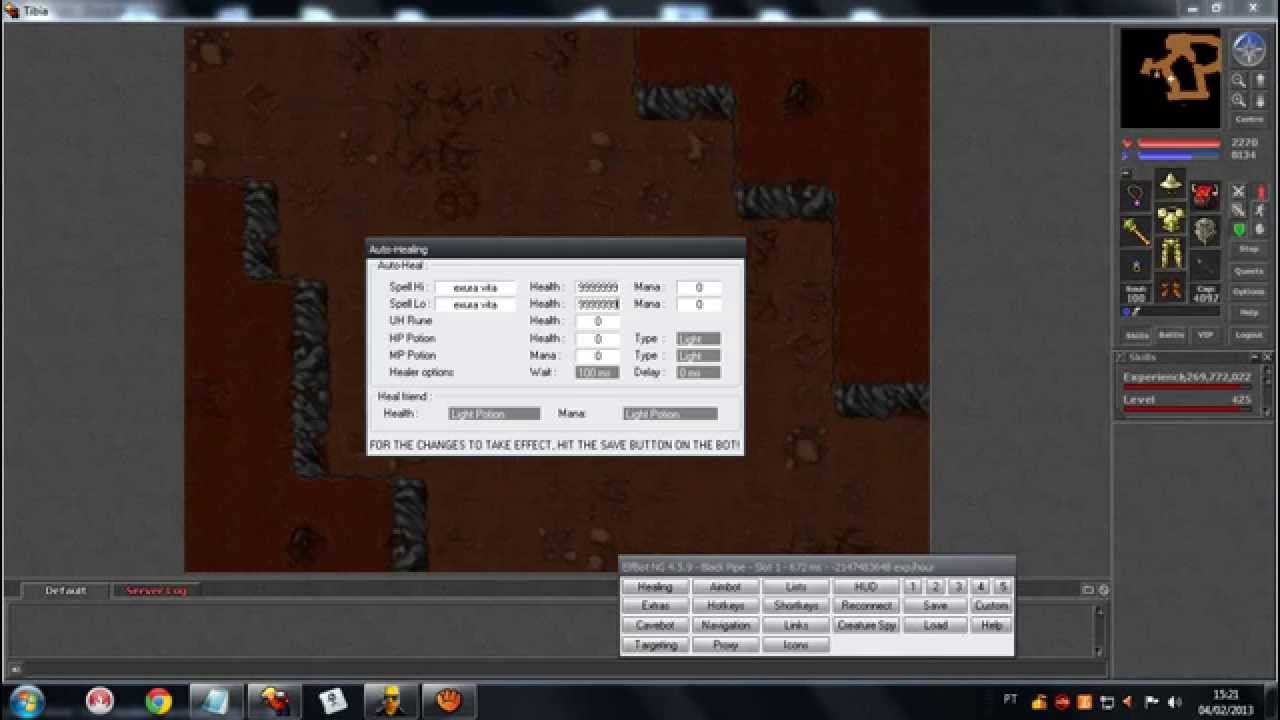Click the bot Reconnect button
This screenshot has width=1280, height=720.
[x=866, y=606]
